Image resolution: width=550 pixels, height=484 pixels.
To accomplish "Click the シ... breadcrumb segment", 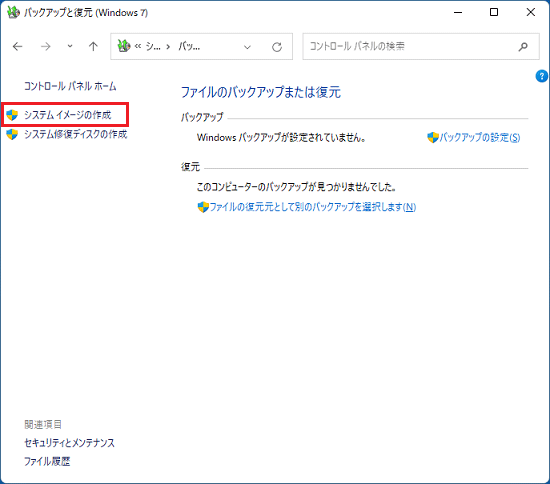I will [153, 46].
